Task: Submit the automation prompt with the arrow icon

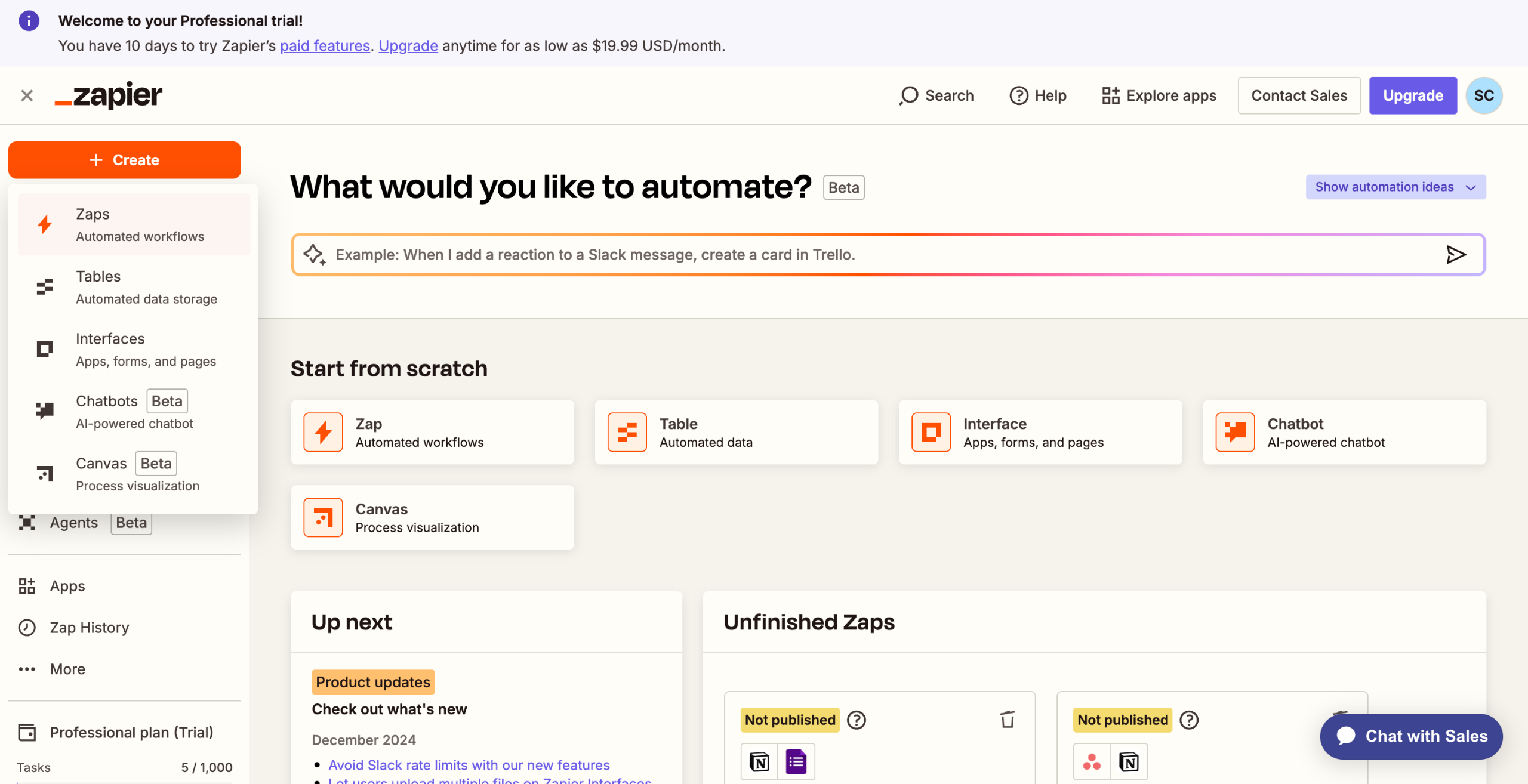Action: coord(1456,254)
